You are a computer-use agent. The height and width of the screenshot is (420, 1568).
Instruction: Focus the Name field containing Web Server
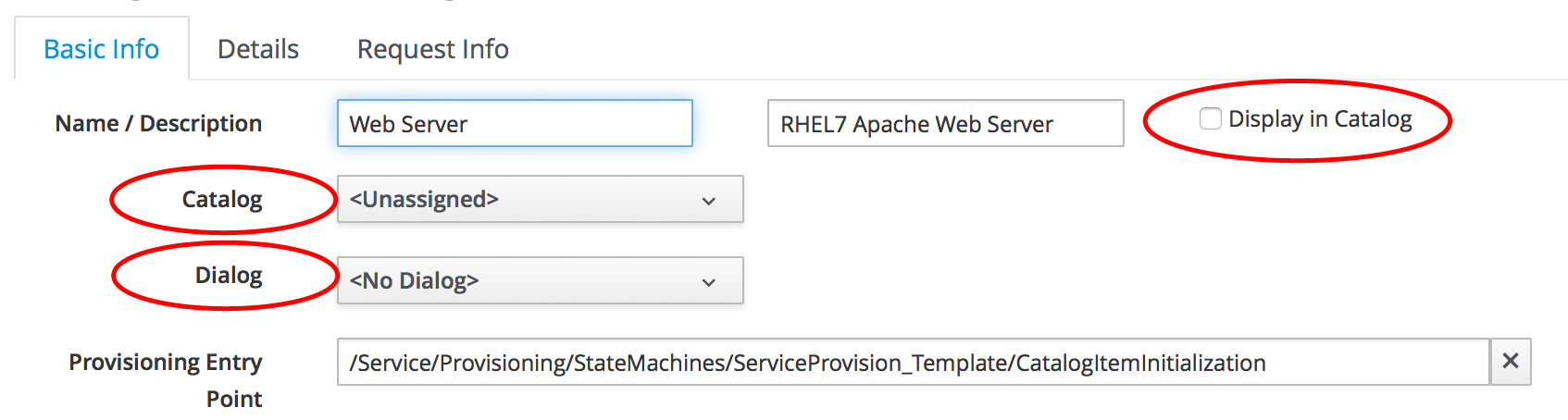pos(515,124)
